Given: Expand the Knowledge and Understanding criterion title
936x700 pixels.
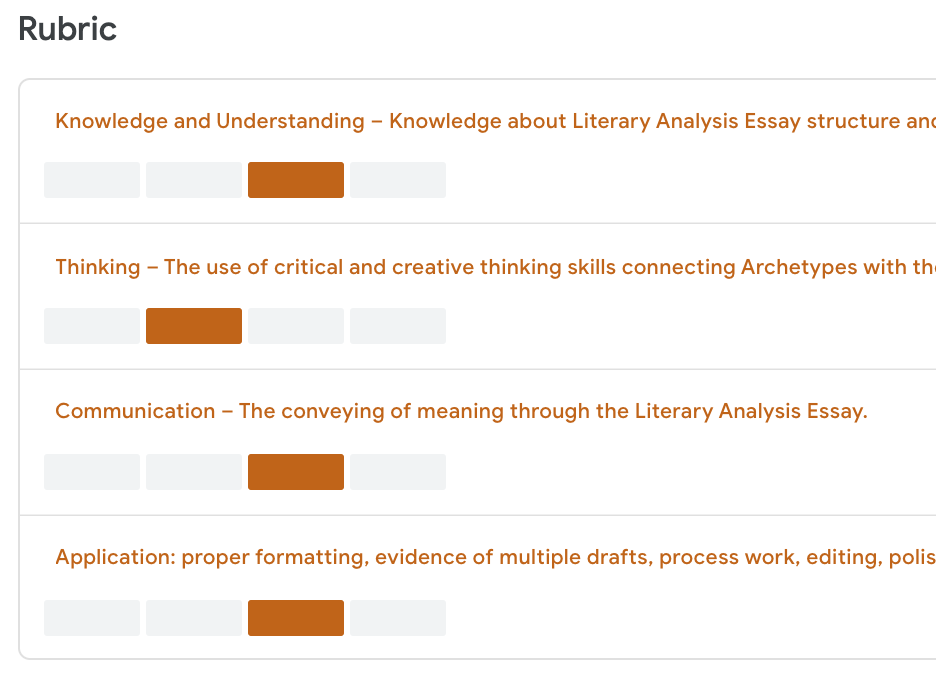Looking at the screenshot, I should click(495, 121).
